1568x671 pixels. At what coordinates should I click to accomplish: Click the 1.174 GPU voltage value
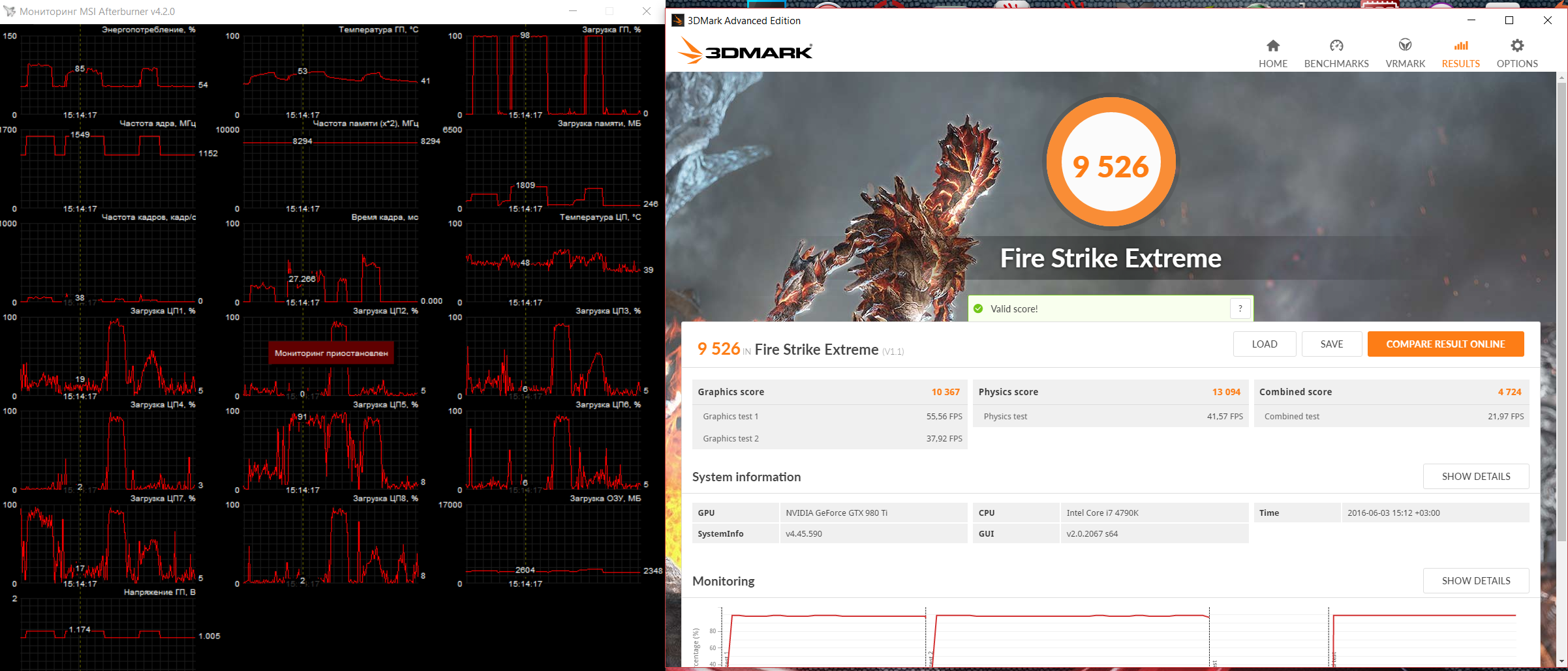[80, 630]
